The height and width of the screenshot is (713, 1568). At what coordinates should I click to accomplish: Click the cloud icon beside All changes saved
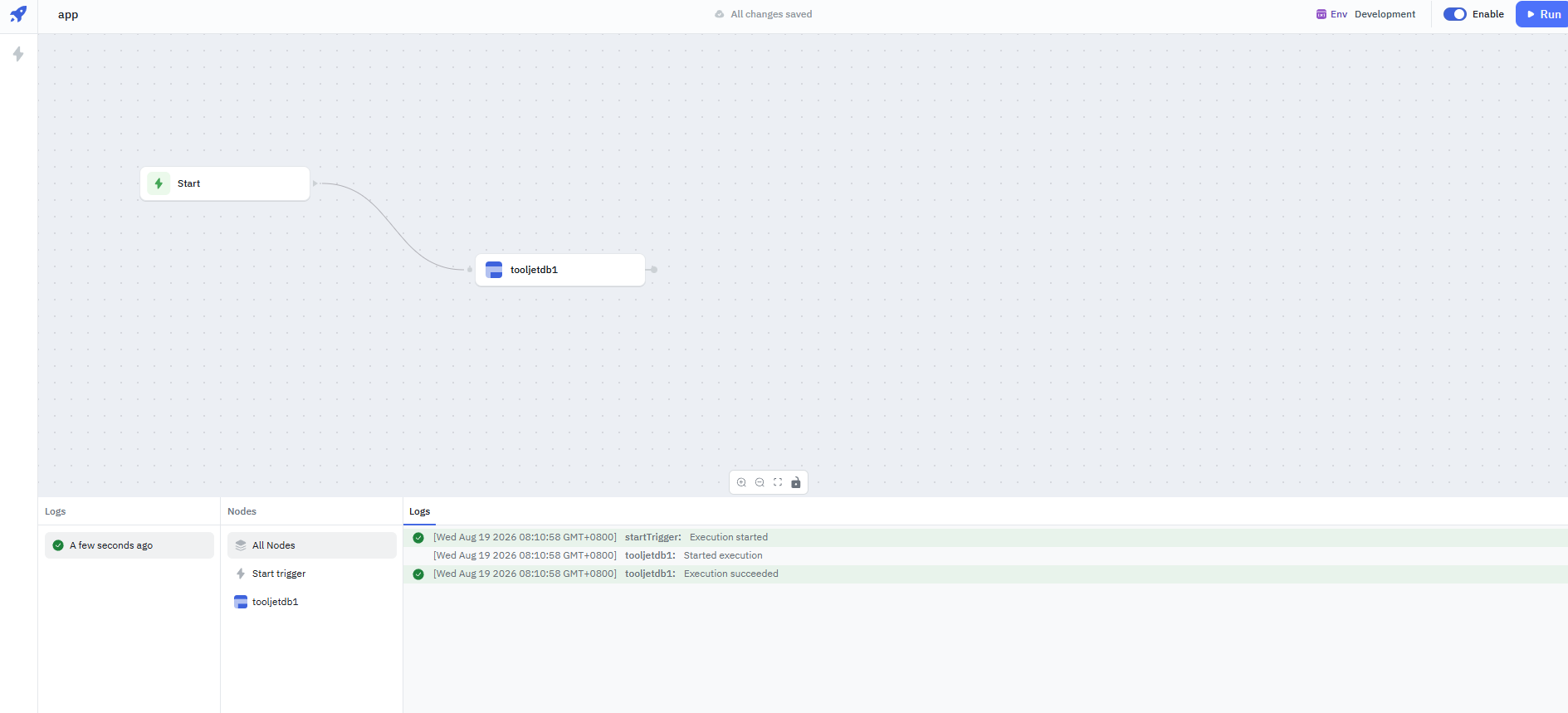pos(720,14)
